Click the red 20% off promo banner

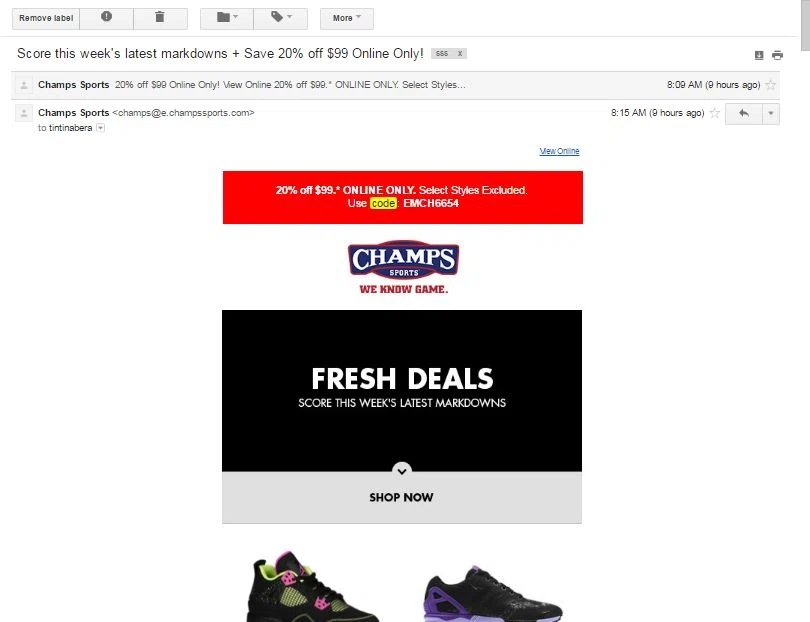coord(403,197)
